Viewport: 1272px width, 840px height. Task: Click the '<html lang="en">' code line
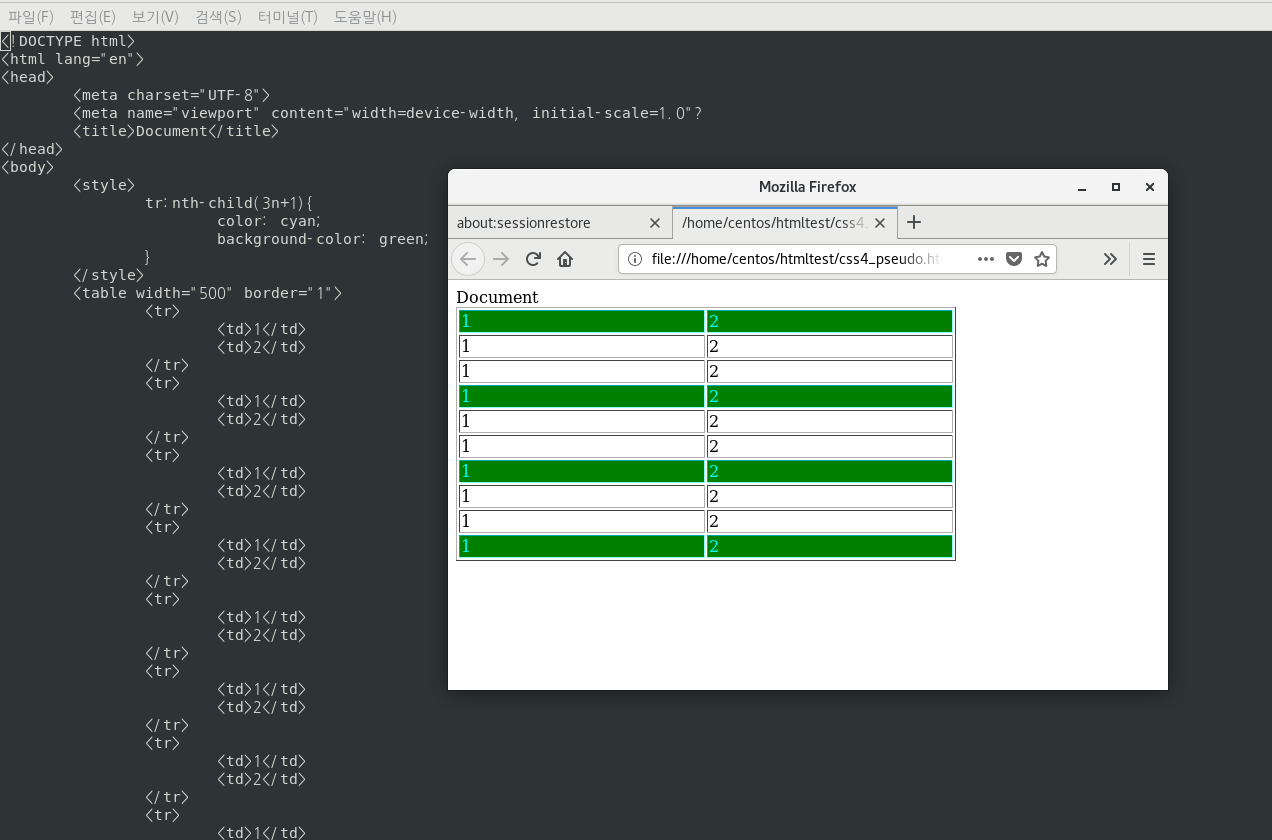click(72, 59)
